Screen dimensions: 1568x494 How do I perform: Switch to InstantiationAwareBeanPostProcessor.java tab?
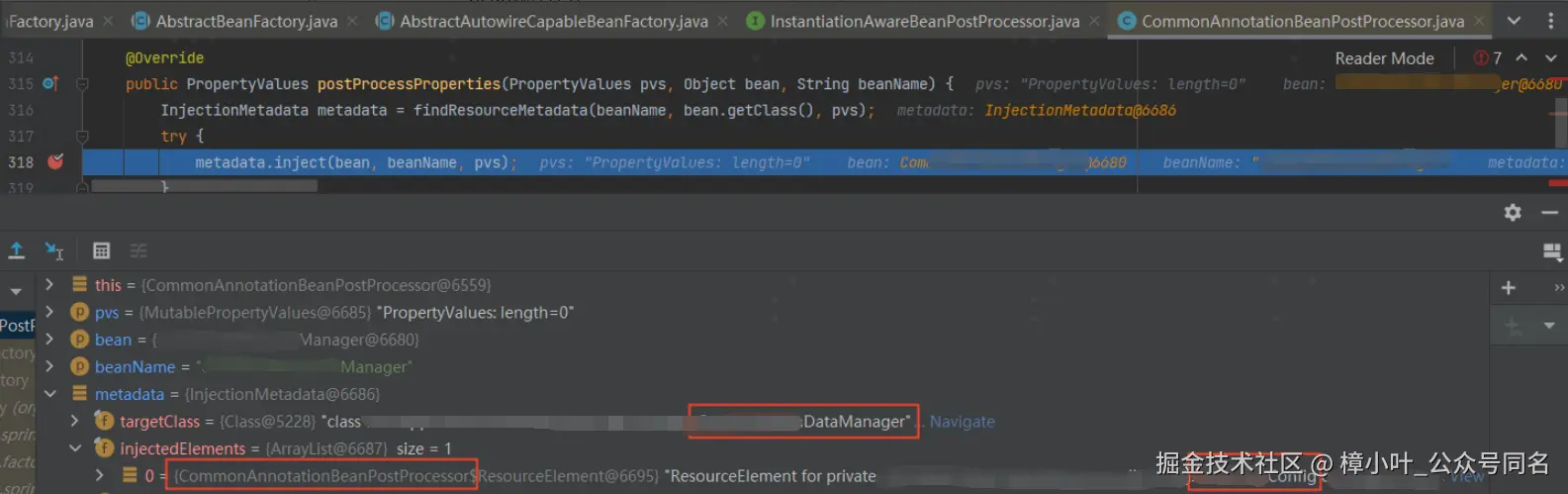click(x=925, y=21)
